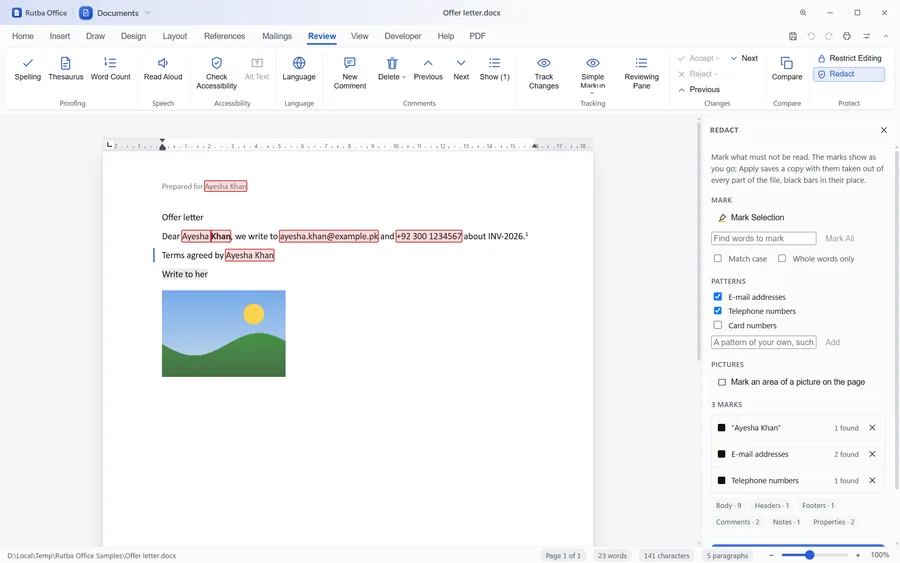
Task: Run Check Accessibility
Action: click(x=216, y=73)
